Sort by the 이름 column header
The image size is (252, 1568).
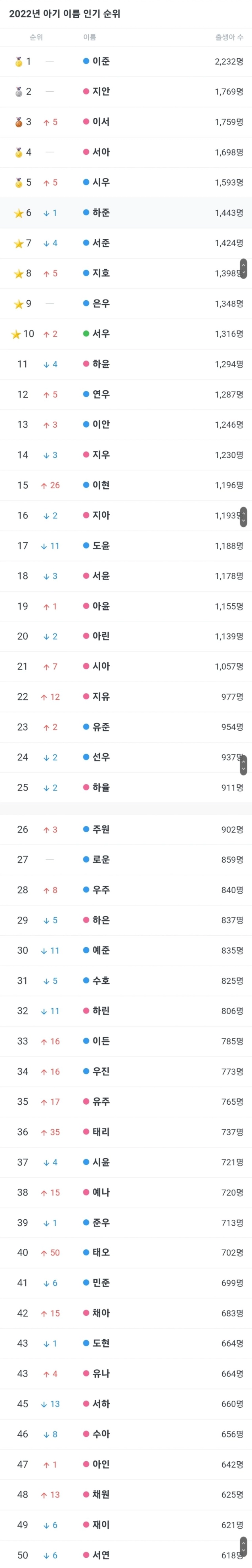pyautogui.click(x=90, y=37)
